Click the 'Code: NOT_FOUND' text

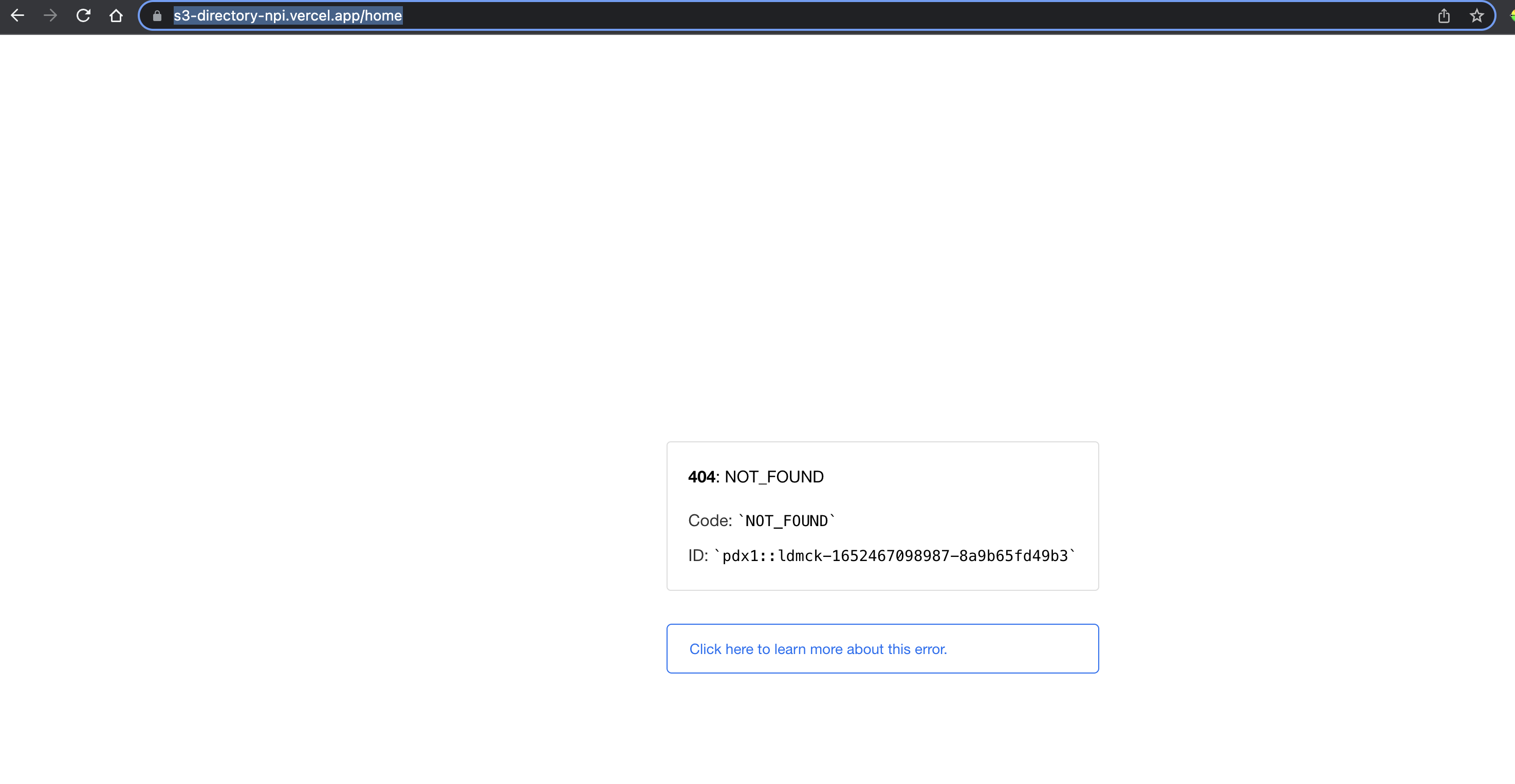point(761,520)
